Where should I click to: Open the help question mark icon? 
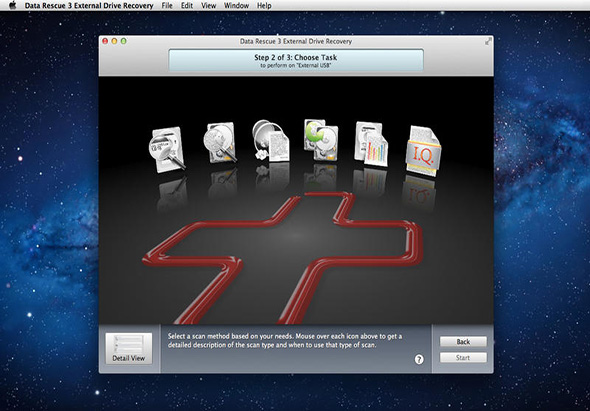point(419,359)
